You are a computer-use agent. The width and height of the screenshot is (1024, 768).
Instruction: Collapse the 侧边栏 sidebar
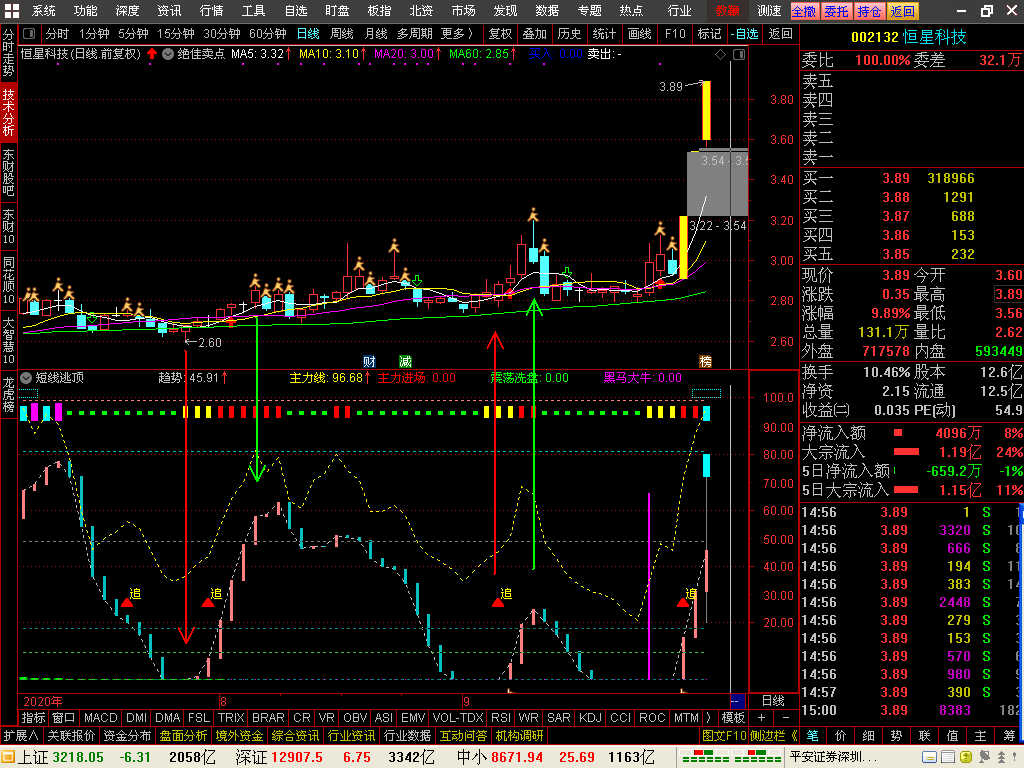click(x=773, y=735)
